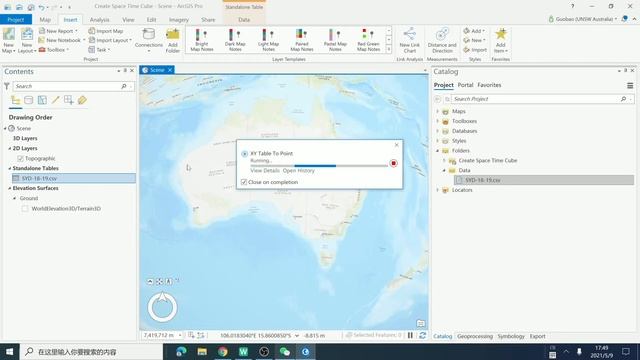
Task: Toggle Close on completion checkbox
Action: pyautogui.click(x=244, y=182)
